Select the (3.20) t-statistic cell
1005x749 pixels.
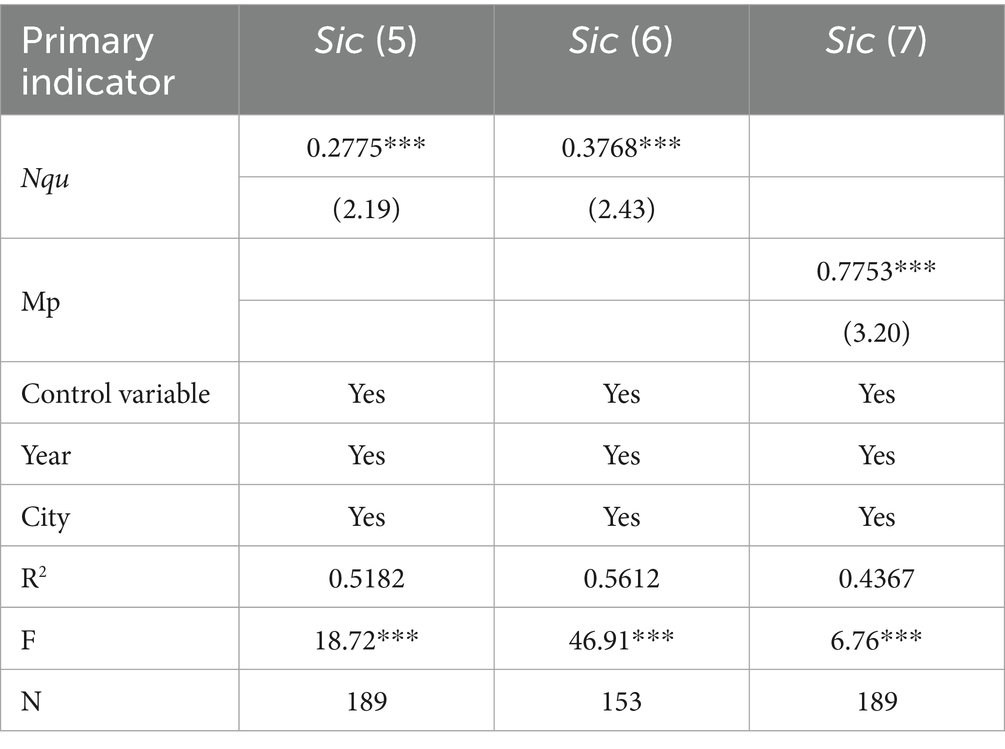click(876, 332)
